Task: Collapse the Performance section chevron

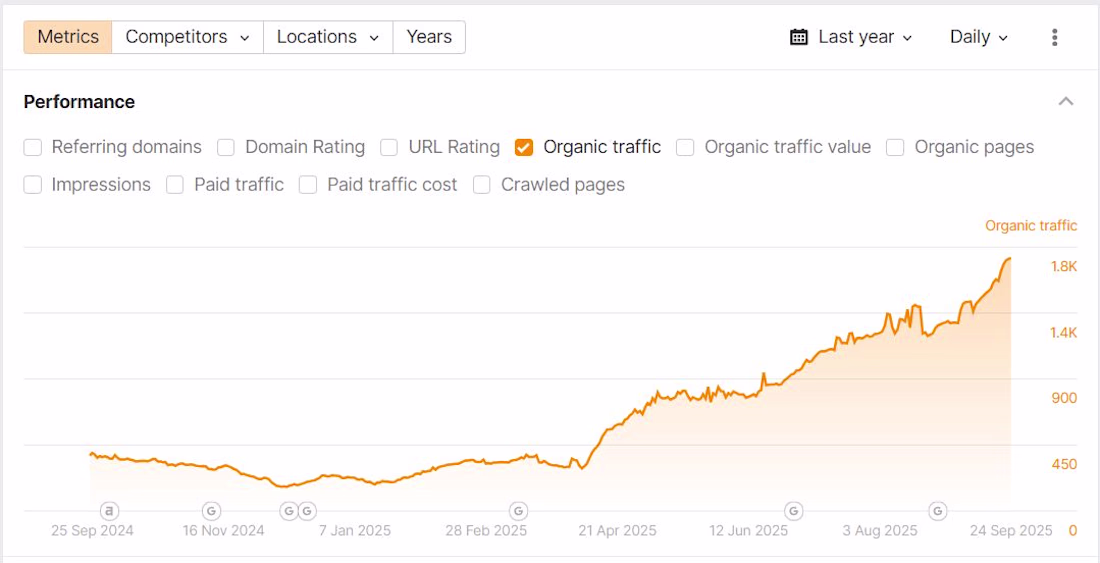Action: point(1066,102)
